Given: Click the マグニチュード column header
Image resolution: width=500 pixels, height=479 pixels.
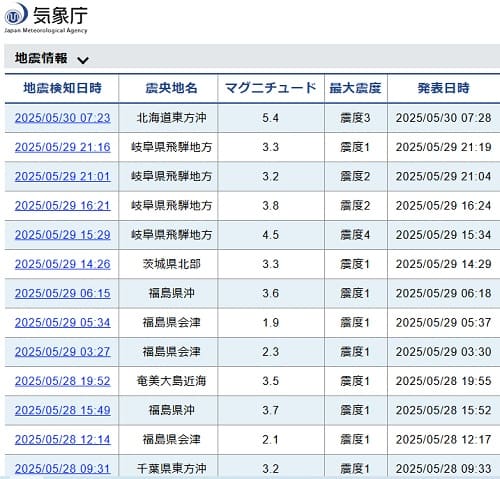Looking at the screenshot, I should [270, 88].
